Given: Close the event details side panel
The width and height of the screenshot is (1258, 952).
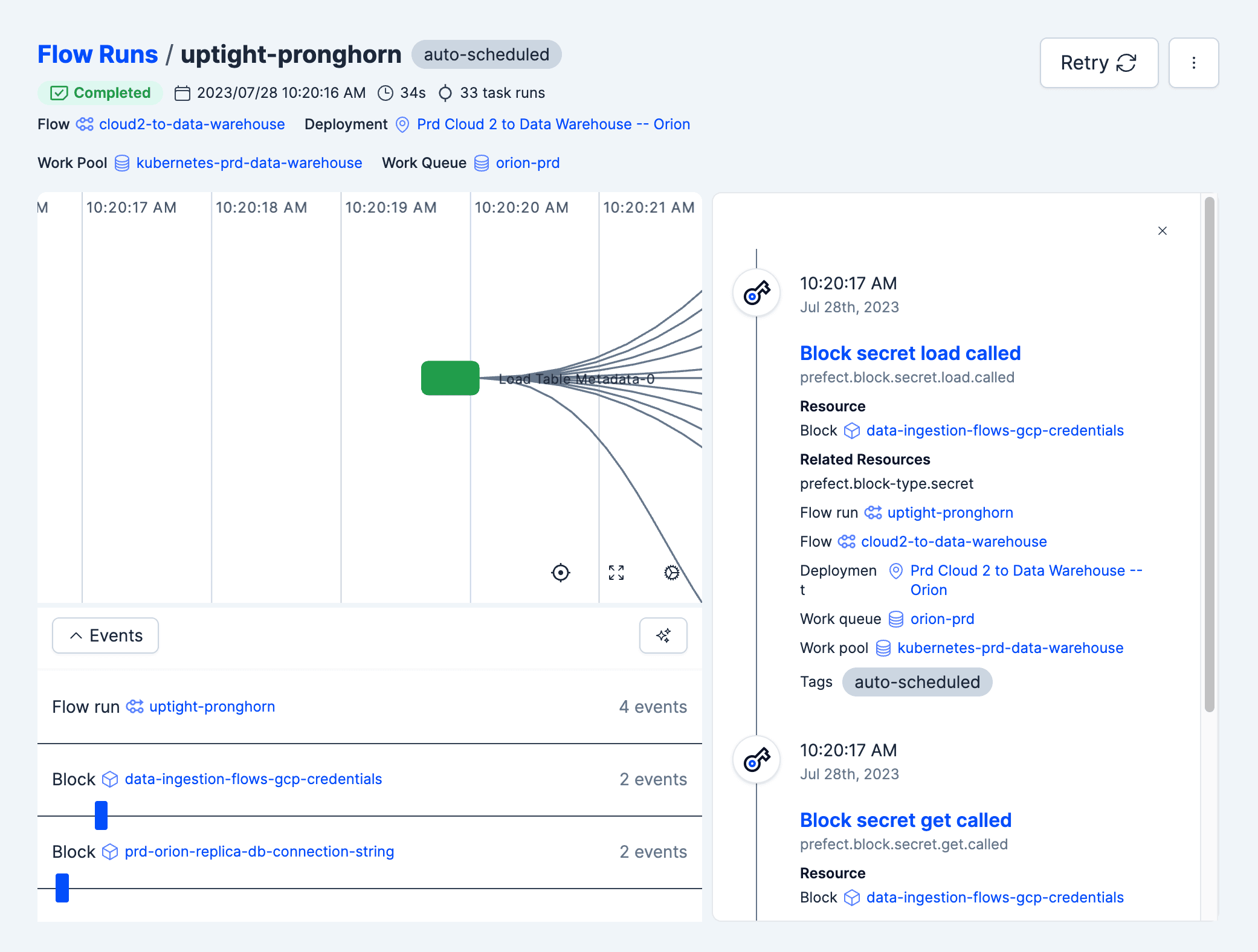Looking at the screenshot, I should [1162, 231].
